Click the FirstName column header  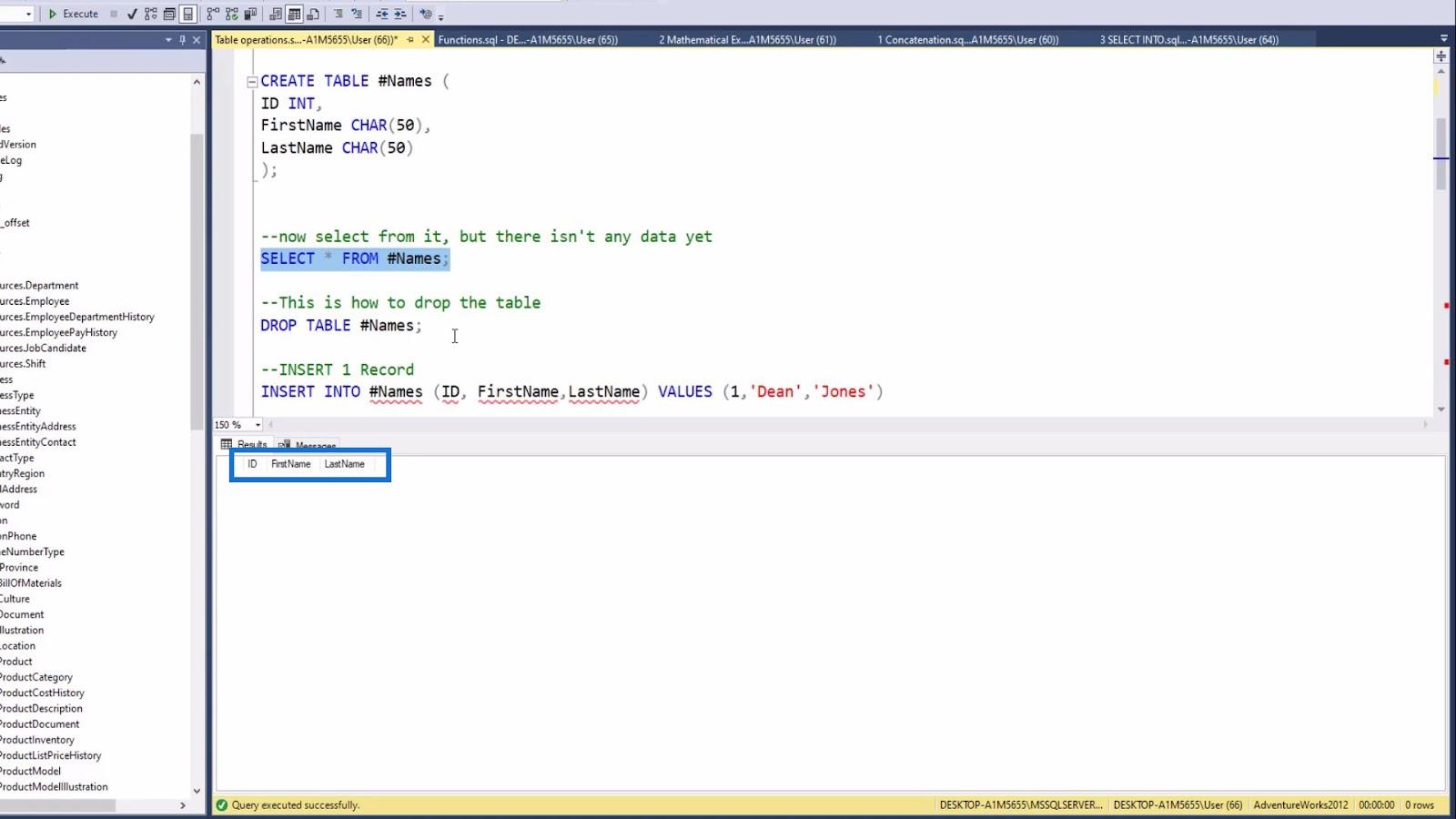click(x=291, y=464)
